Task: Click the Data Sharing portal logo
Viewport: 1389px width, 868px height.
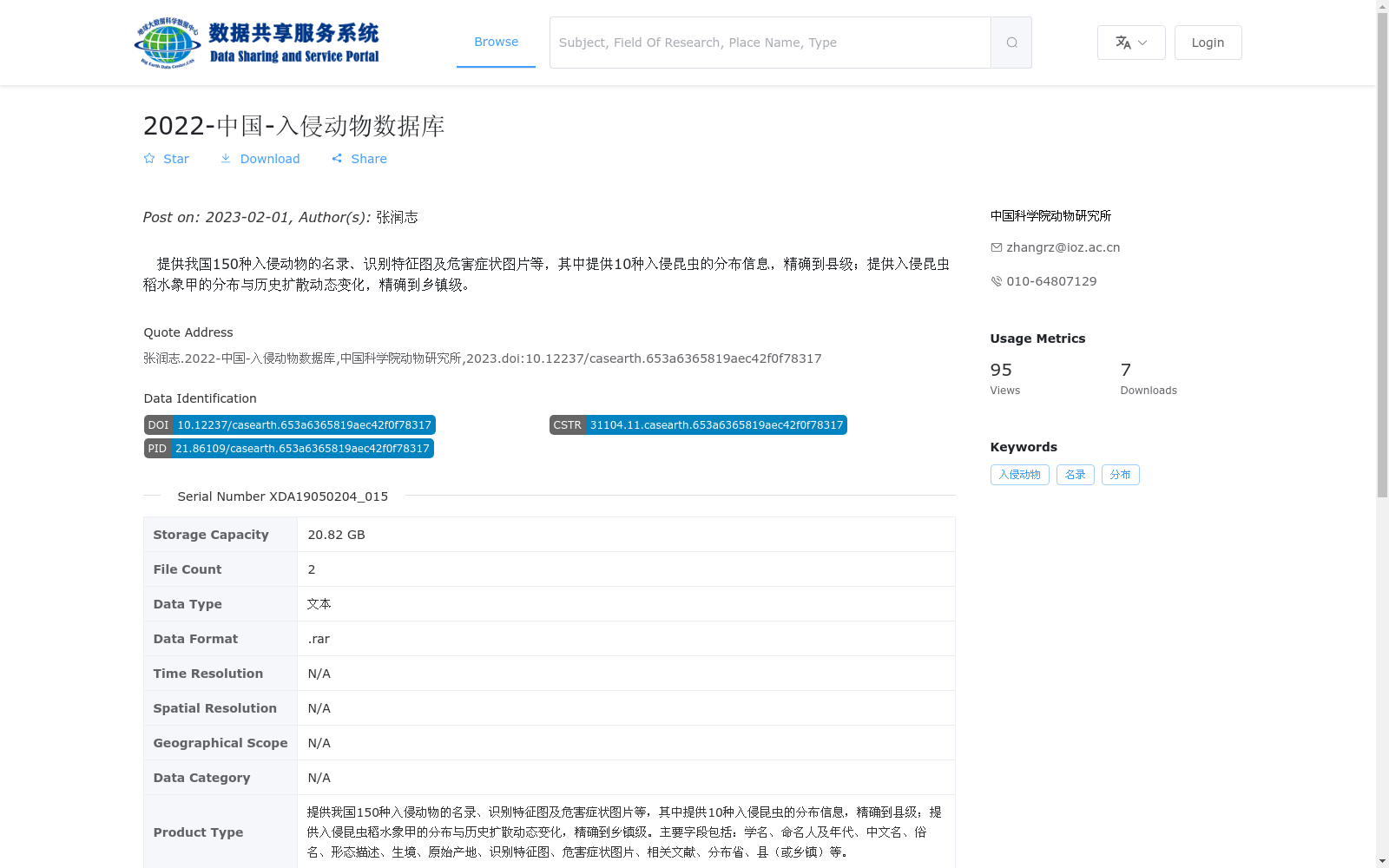Action: click(x=257, y=42)
